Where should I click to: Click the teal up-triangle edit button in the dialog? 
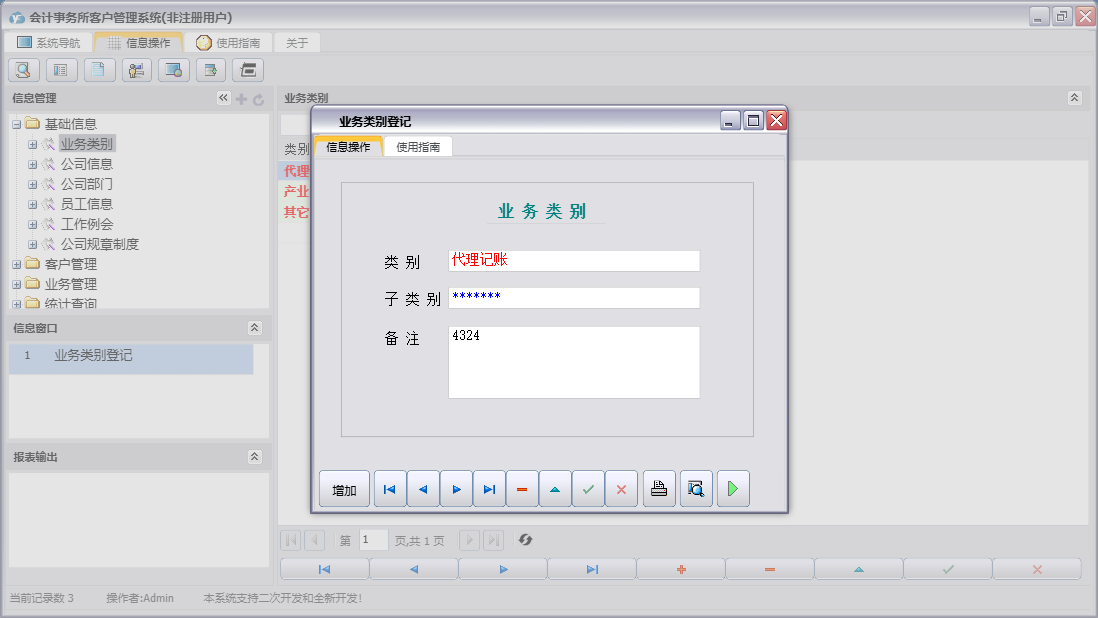(555, 489)
